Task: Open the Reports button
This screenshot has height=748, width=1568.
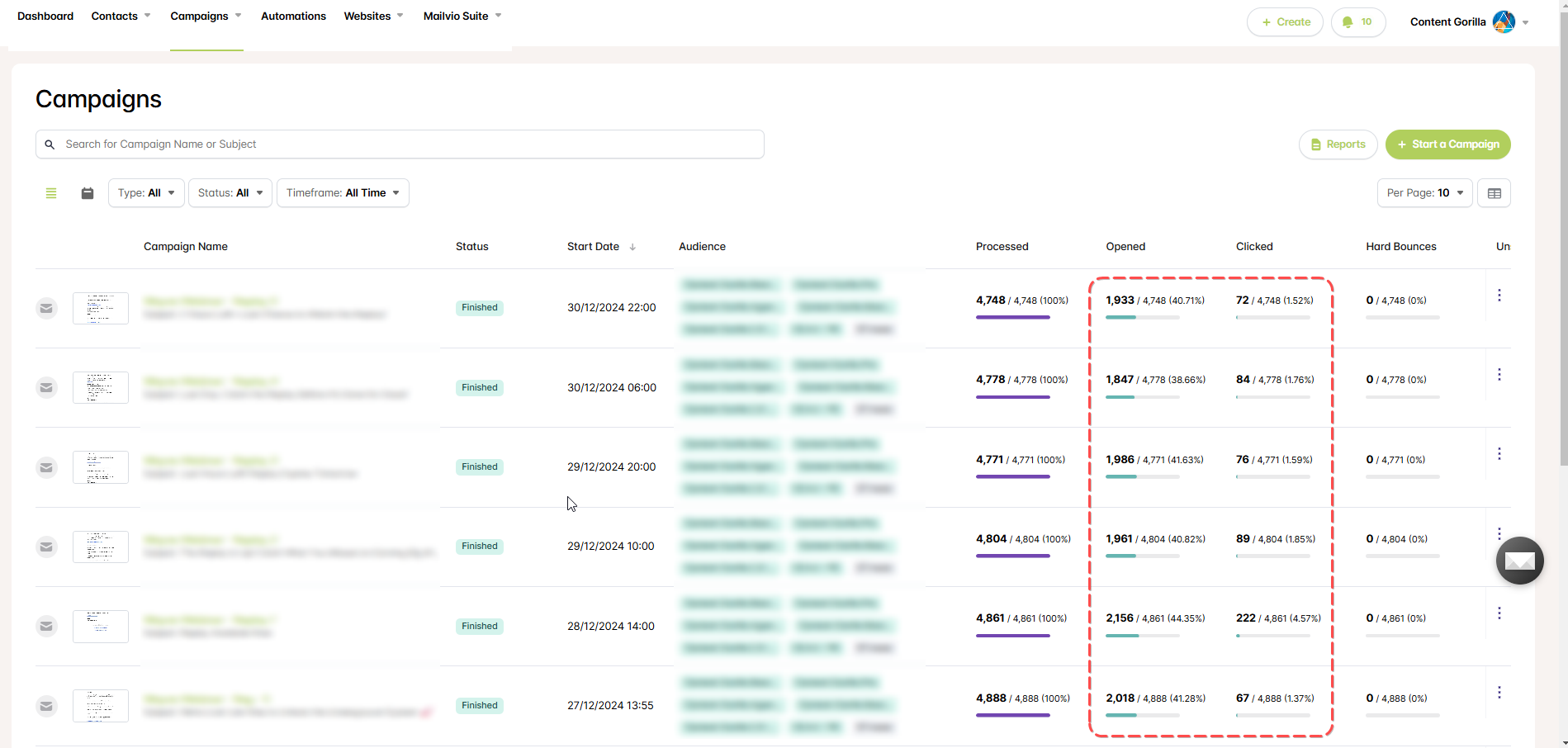Action: coord(1338,144)
